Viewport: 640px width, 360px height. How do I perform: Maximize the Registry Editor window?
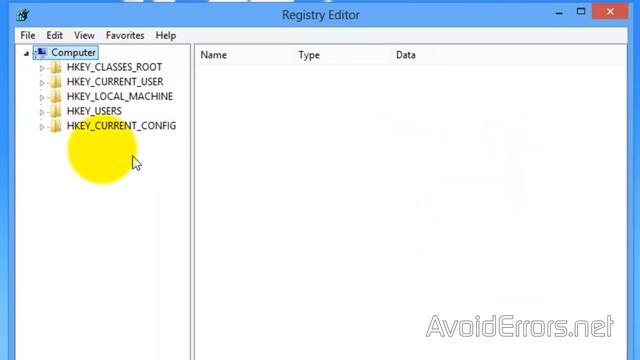click(581, 11)
